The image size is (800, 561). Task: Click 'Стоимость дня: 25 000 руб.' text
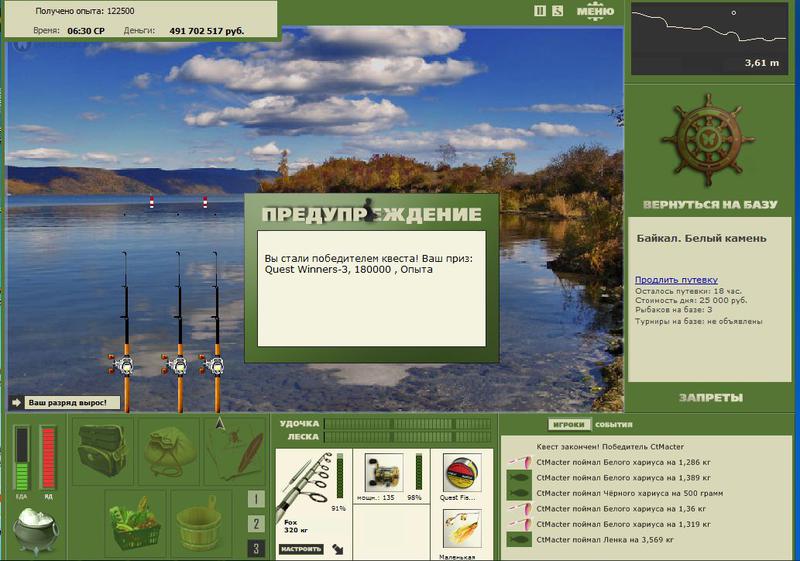(691, 300)
